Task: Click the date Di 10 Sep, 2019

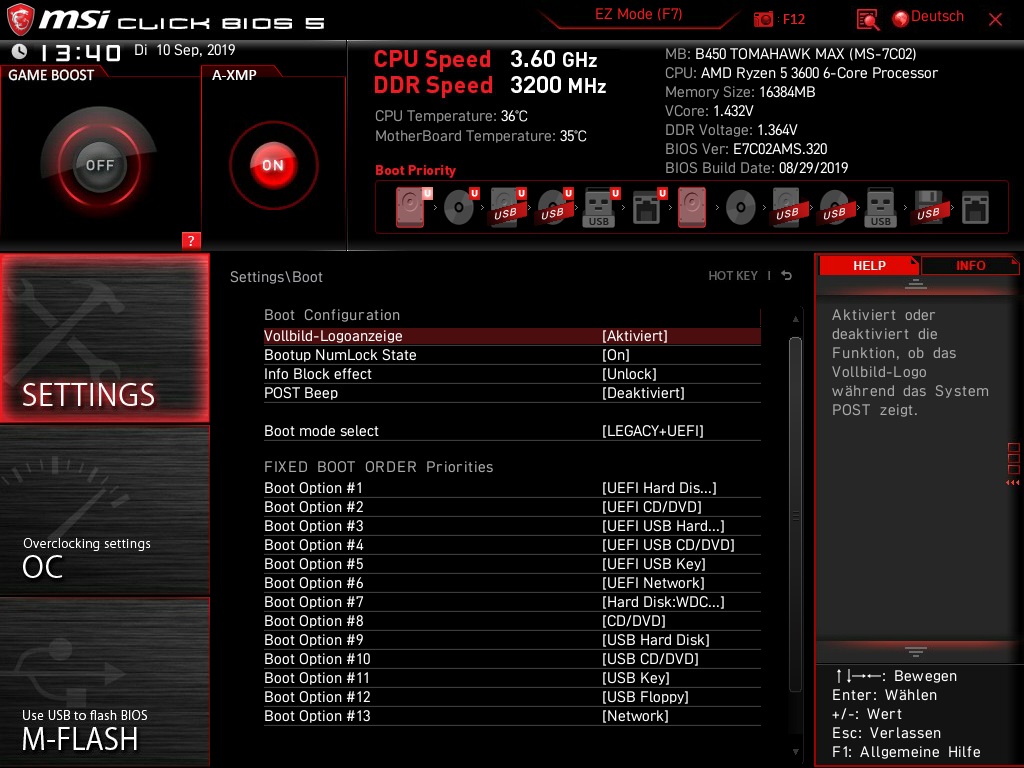Action: [x=184, y=50]
